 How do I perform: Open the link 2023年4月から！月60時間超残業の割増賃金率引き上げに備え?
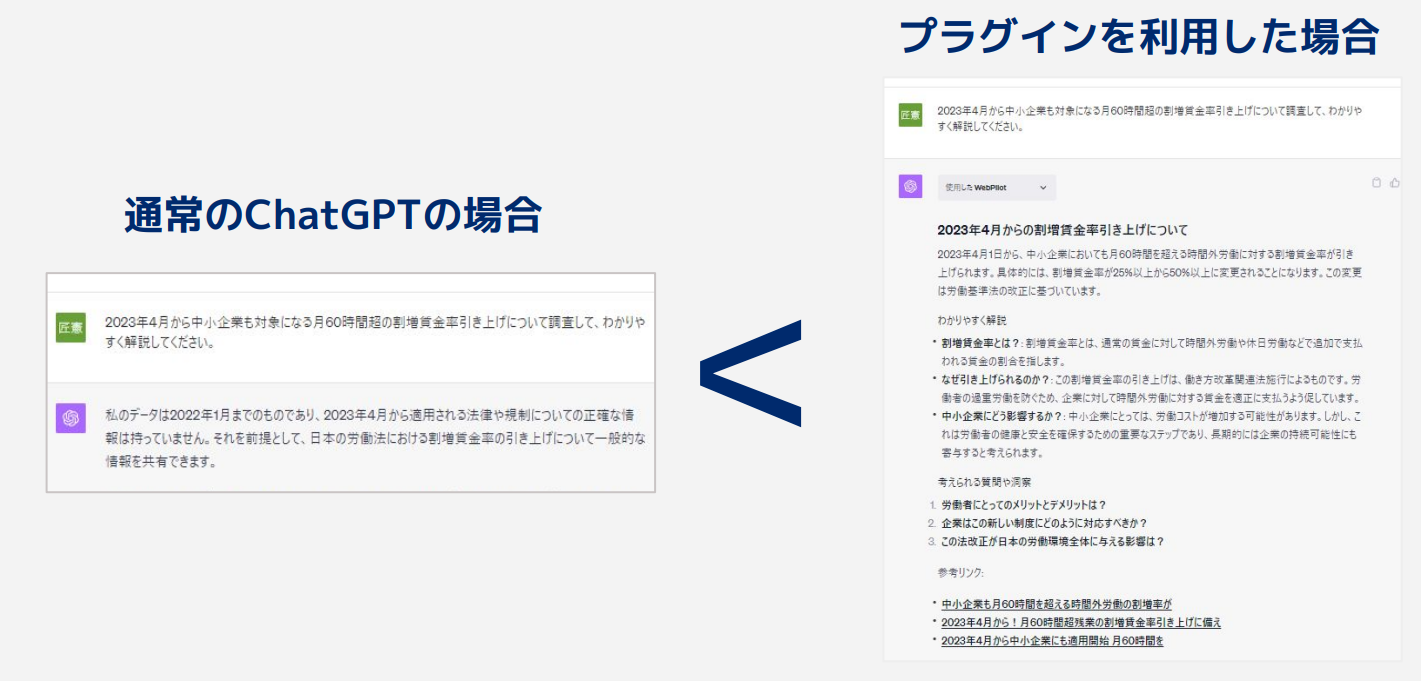coord(1081,622)
